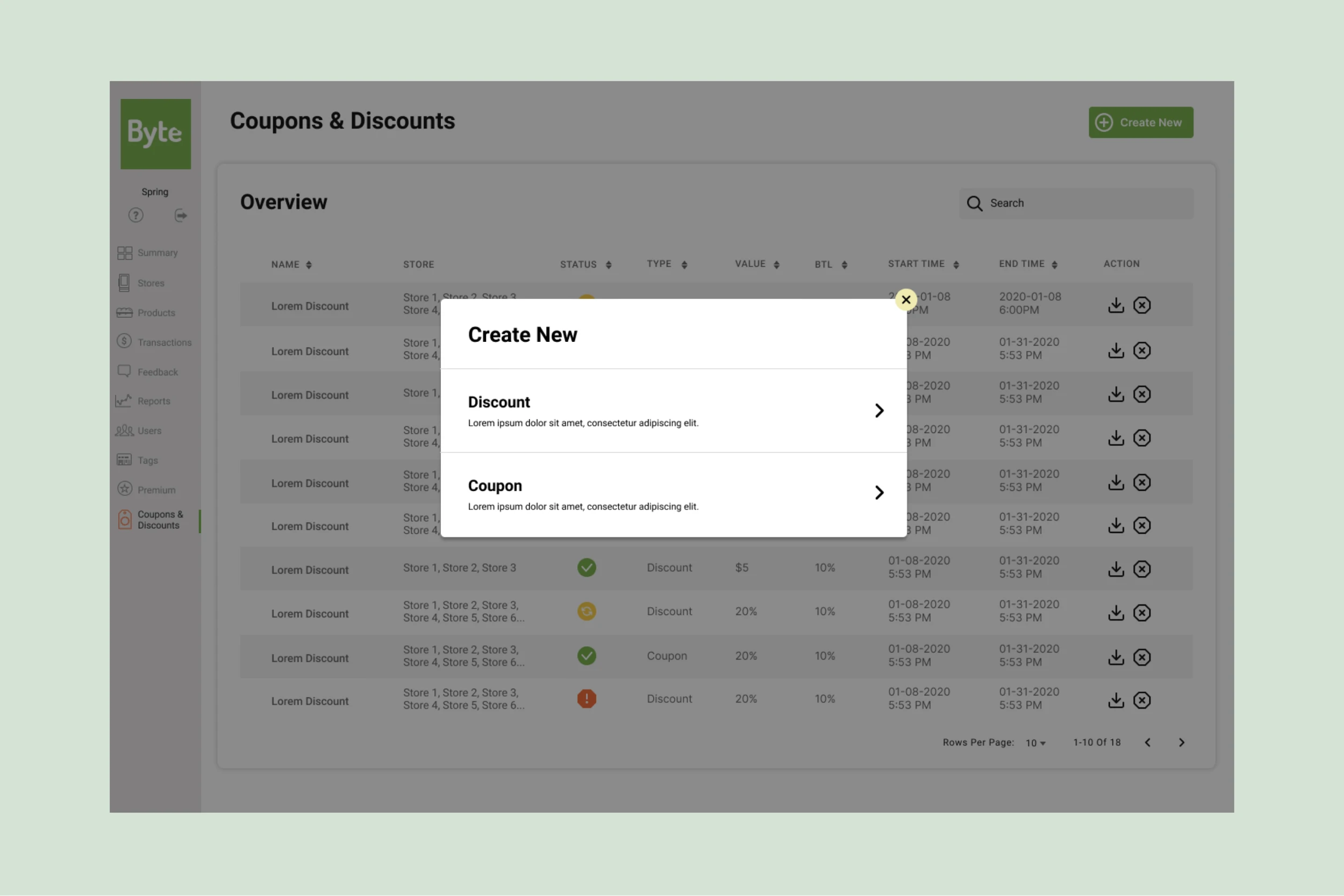Click the Tags sidebar icon
This screenshot has height=896, width=1344.
(124, 460)
